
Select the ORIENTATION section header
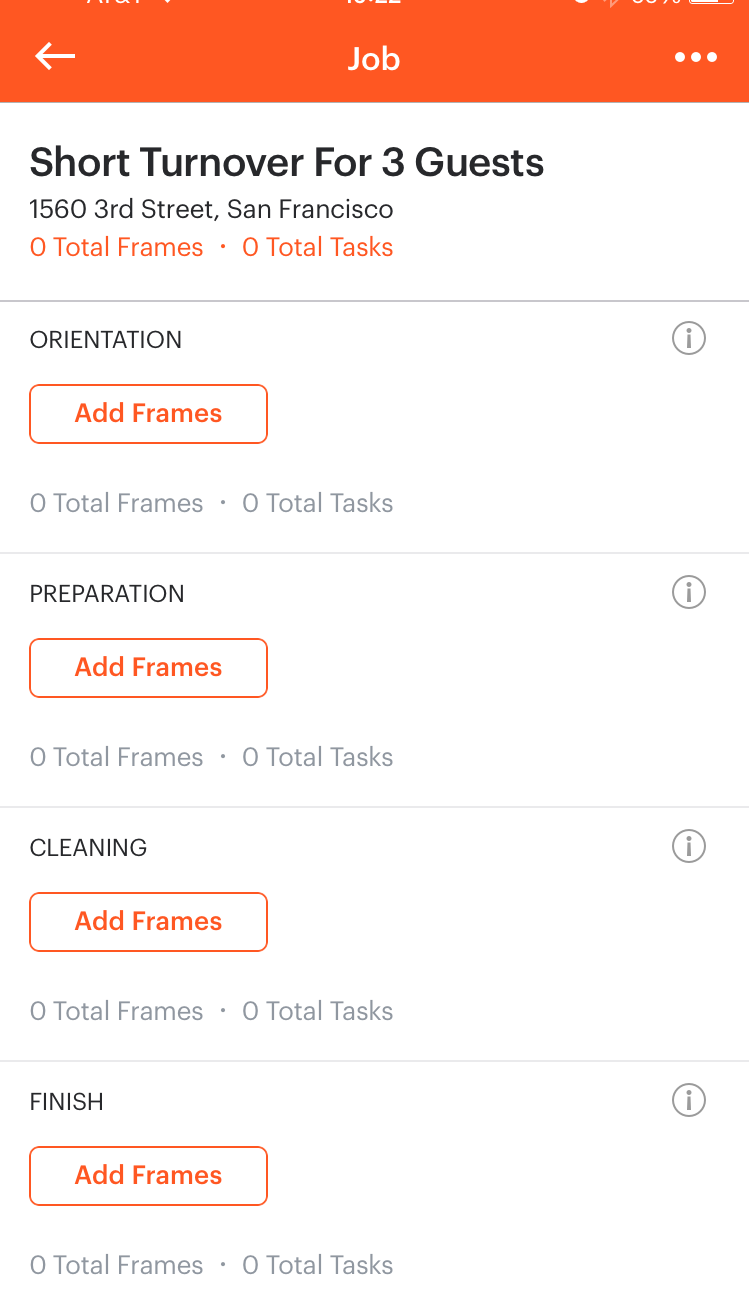pyautogui.click(x=105, y=340)
